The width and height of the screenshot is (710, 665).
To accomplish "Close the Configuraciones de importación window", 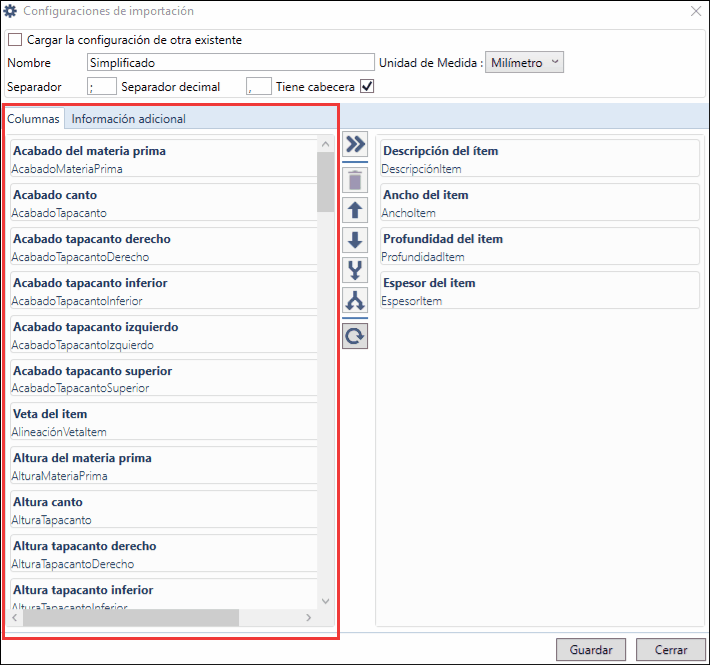I will pos(696,11).
